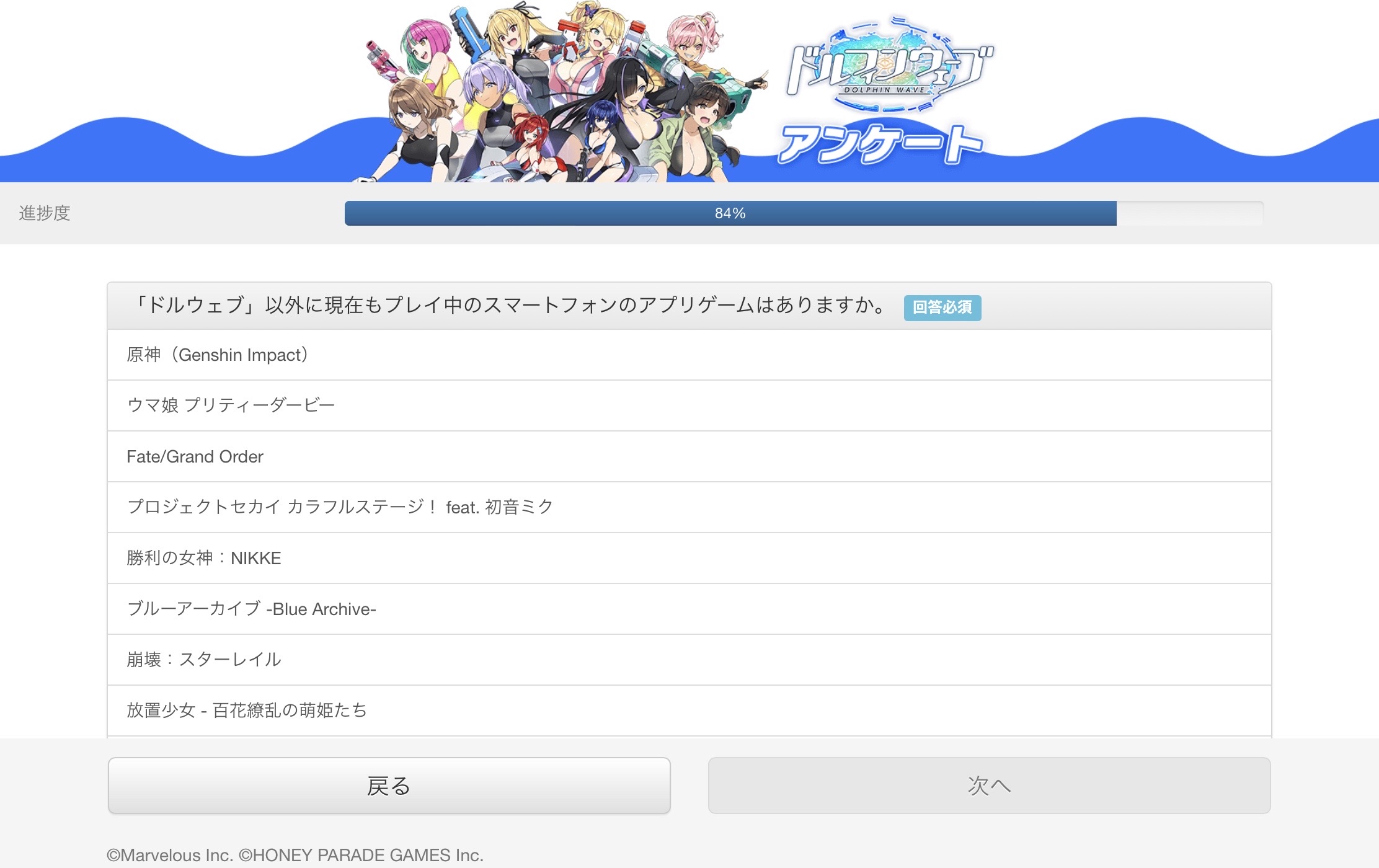
Task: Select 勝利の女神:NIKKE option
Action: point(689,558)
